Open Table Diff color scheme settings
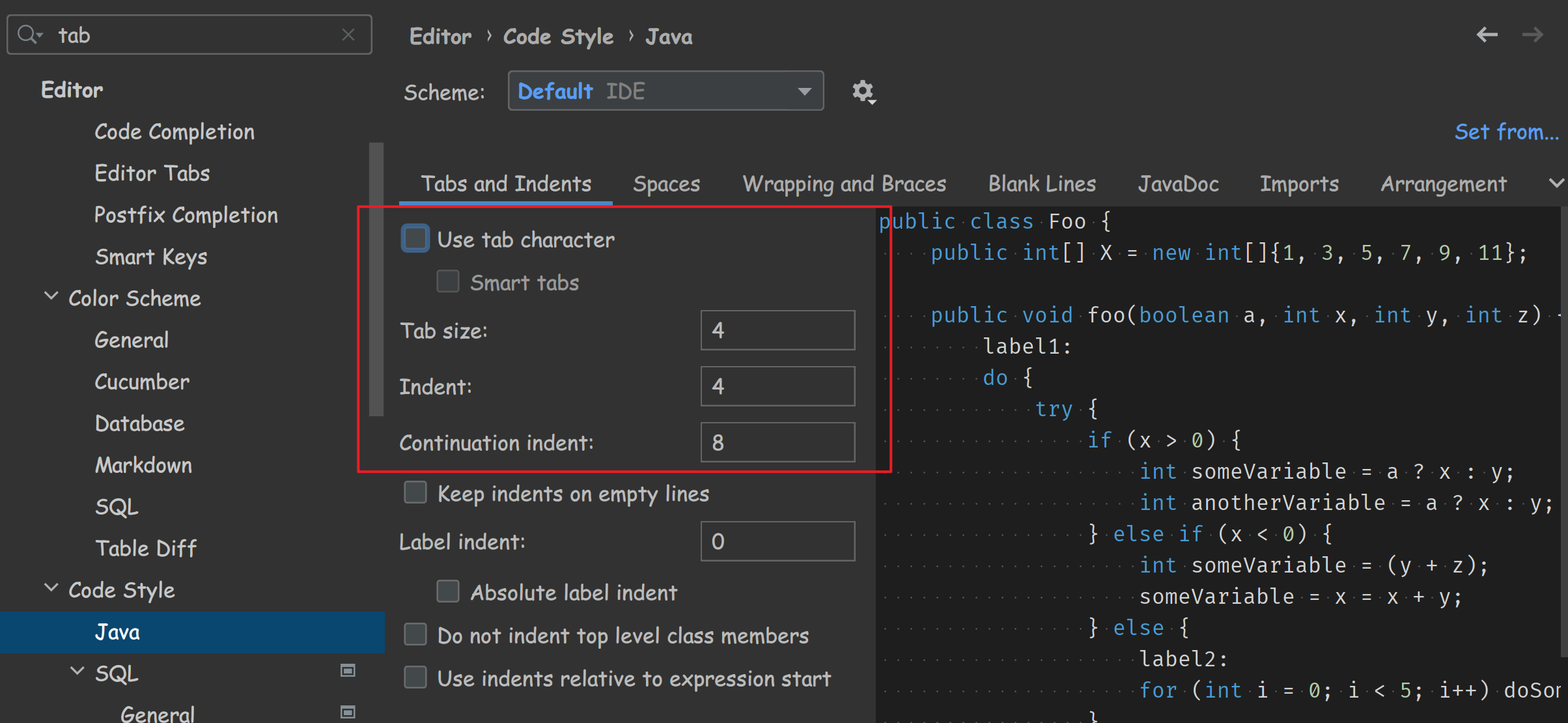This screenshot has width=1568, height=723. coord(146,548)
